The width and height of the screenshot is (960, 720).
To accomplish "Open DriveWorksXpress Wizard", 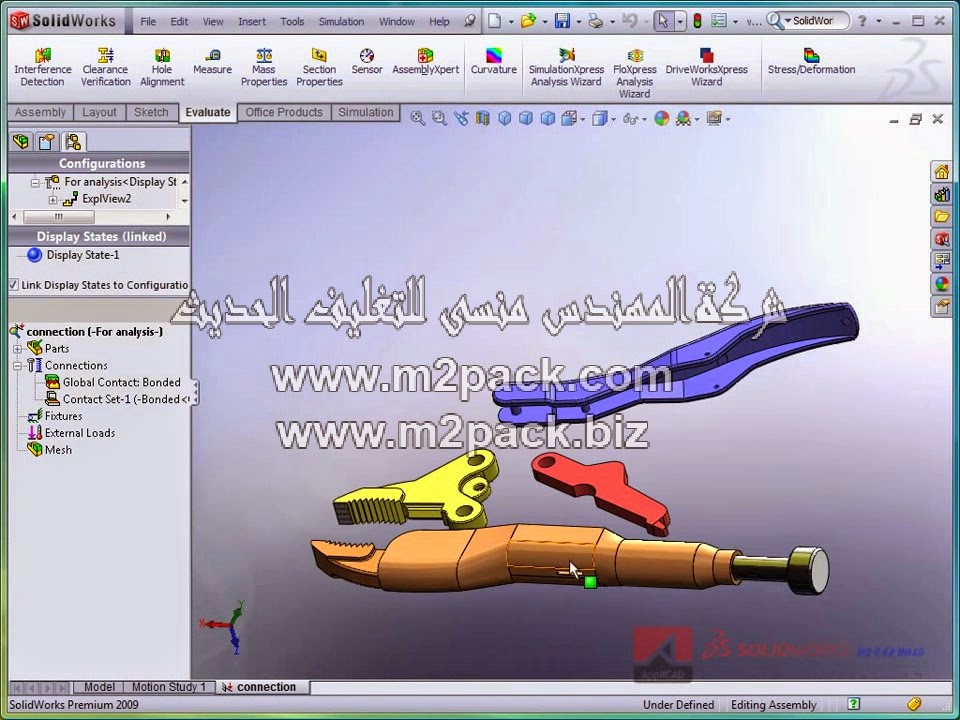I will (x=707, y=67).
